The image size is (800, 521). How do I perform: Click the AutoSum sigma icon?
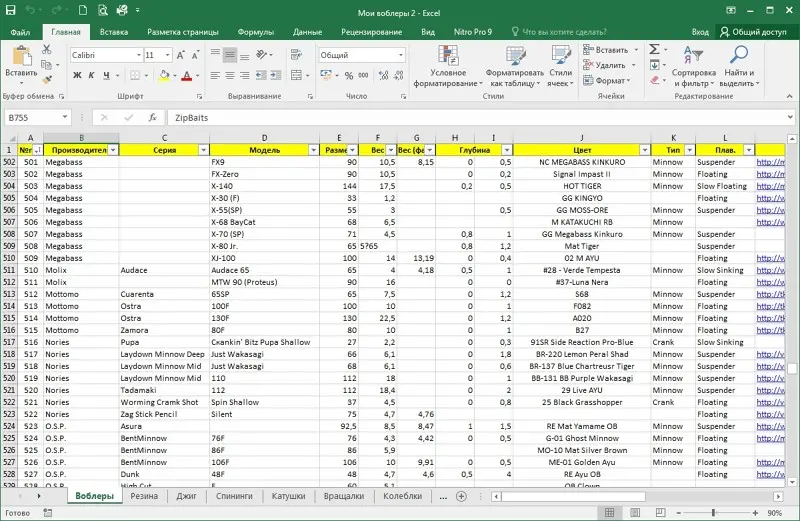coord(654,49)
